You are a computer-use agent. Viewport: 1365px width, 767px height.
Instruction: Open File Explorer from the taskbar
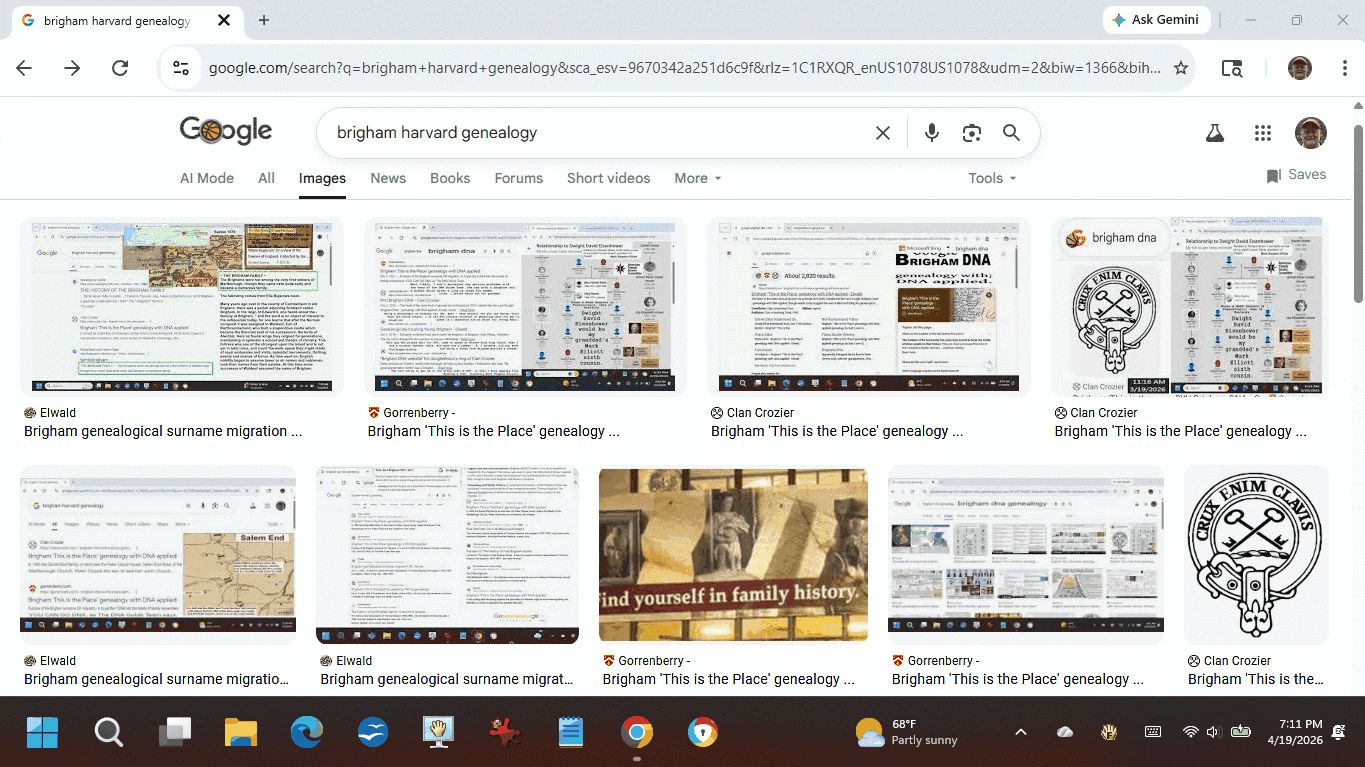[241, 733]
